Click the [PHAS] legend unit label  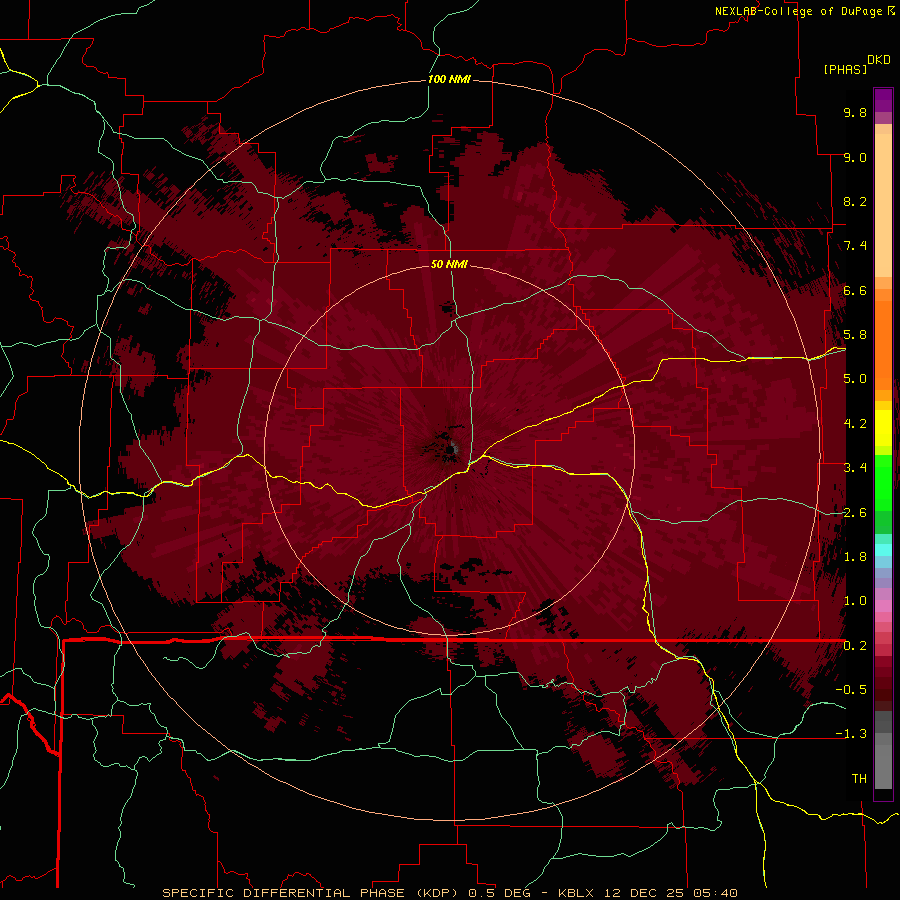coord(845,69)
